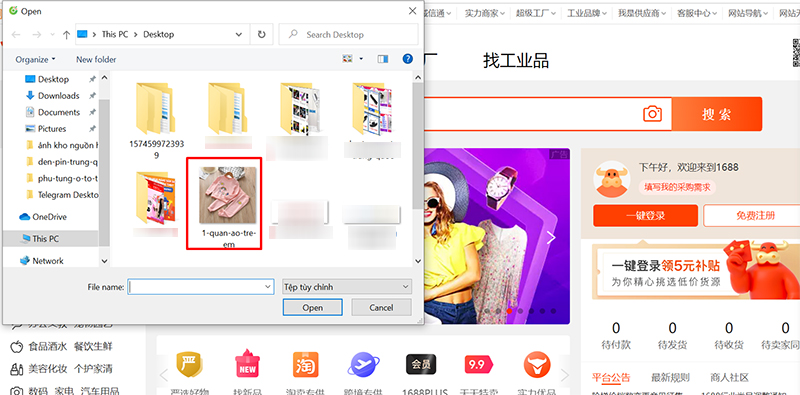This screenshot has height=395, width=800.
Task: Select Desktop in the navigation pane
Action: click(x=53, y=79)
